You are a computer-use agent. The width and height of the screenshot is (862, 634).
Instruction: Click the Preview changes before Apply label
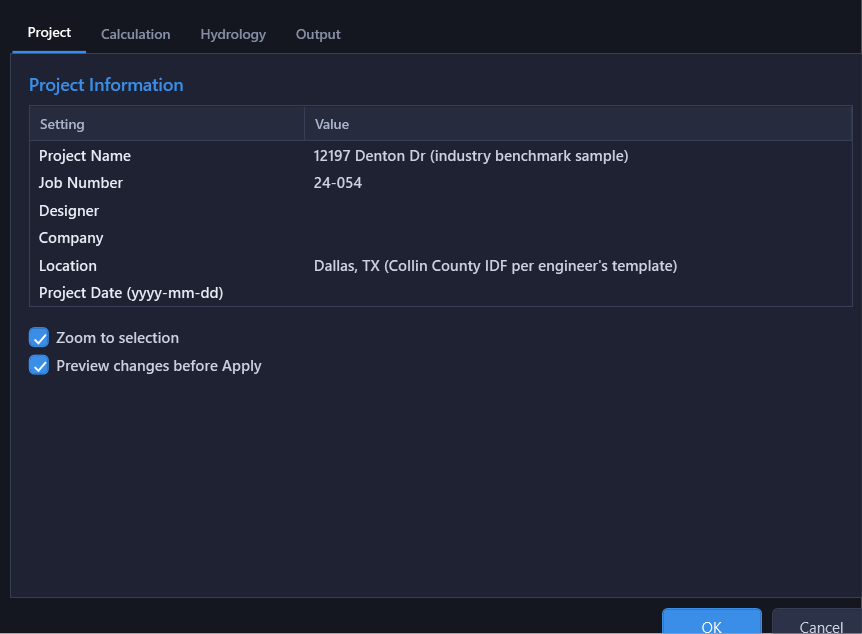click(x=159, y=366)
